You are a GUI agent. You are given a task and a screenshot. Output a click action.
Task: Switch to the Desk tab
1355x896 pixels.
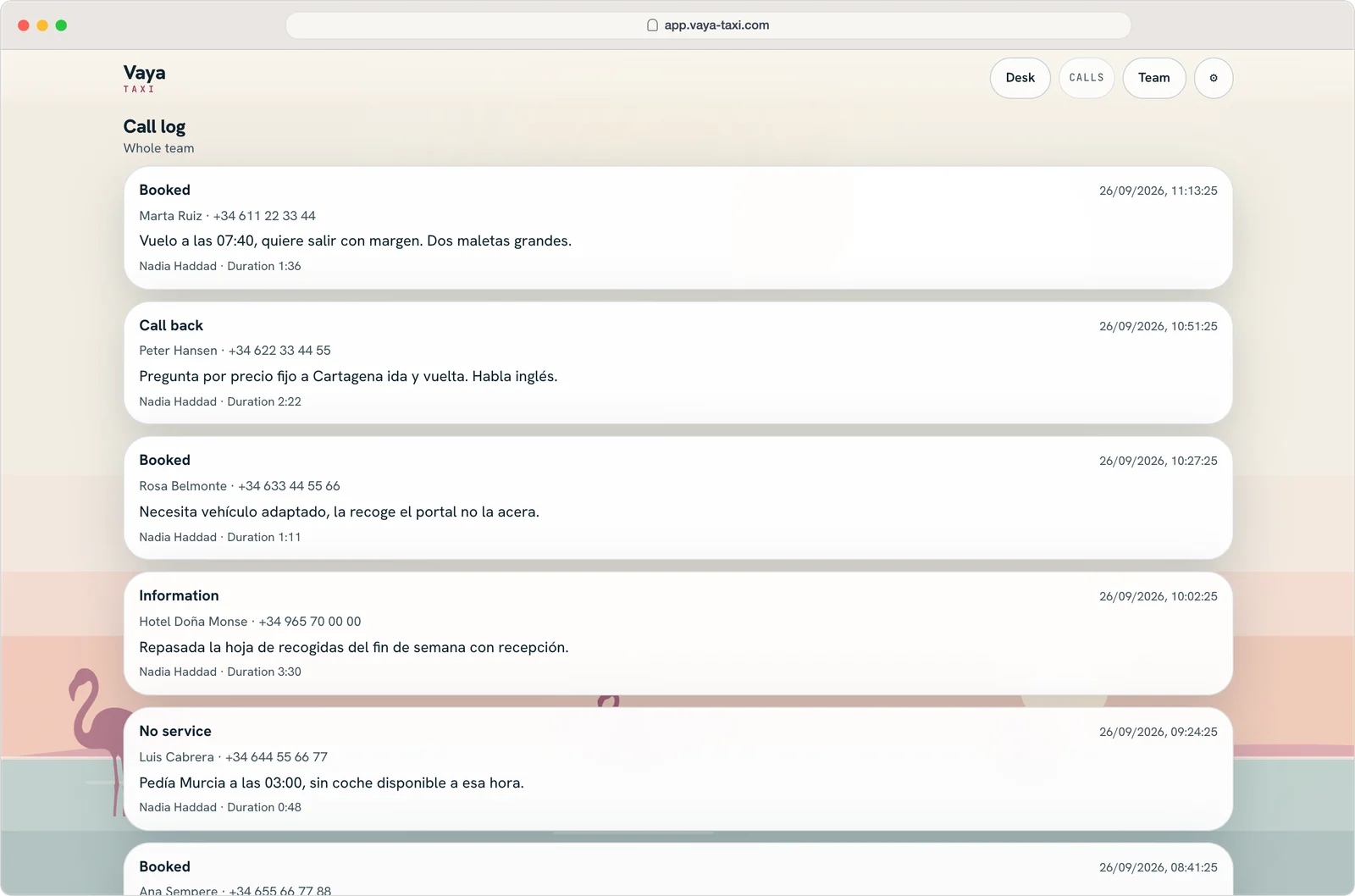pyautogui.click(x=1020, y=78)
